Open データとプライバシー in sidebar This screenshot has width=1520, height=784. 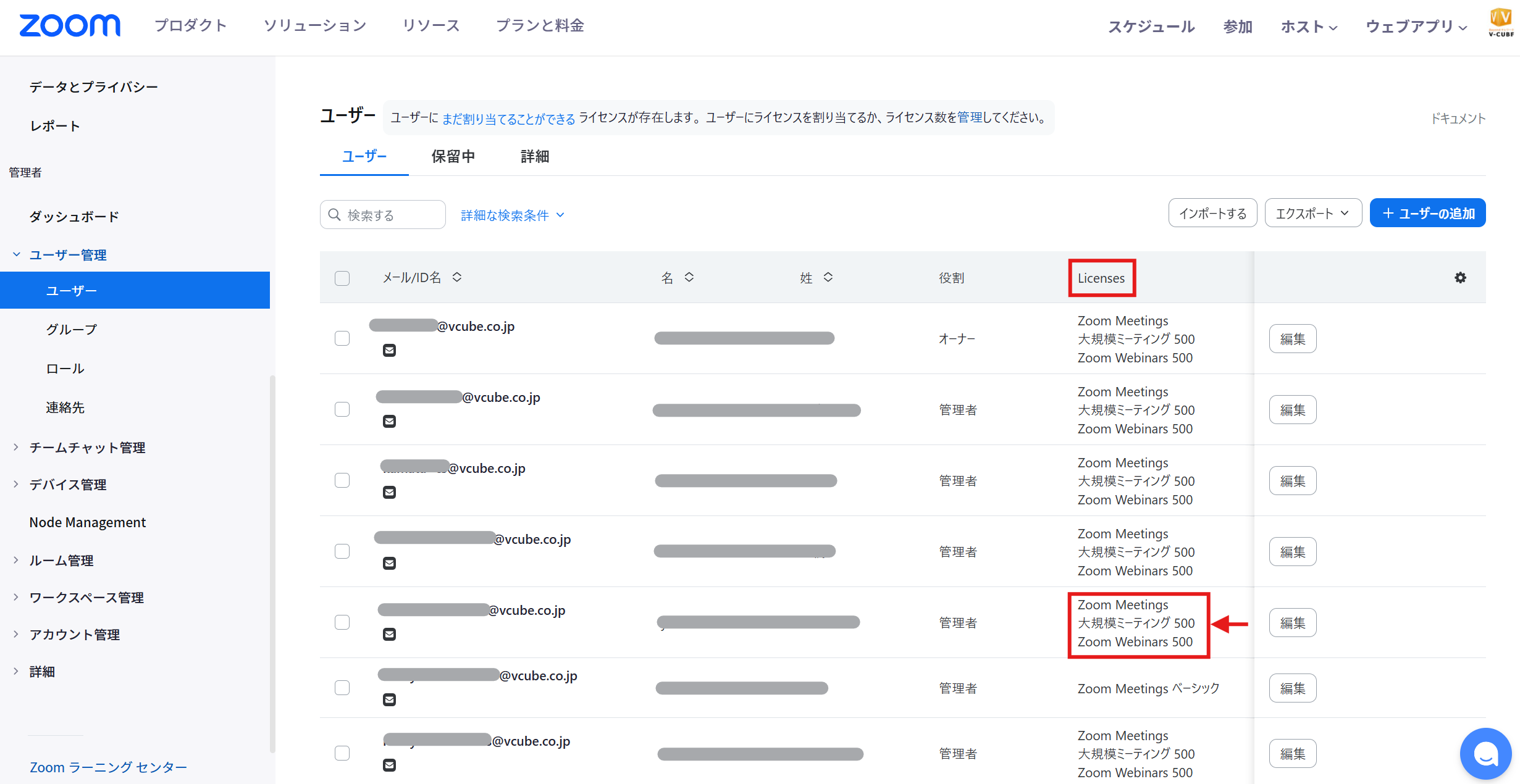94,87
